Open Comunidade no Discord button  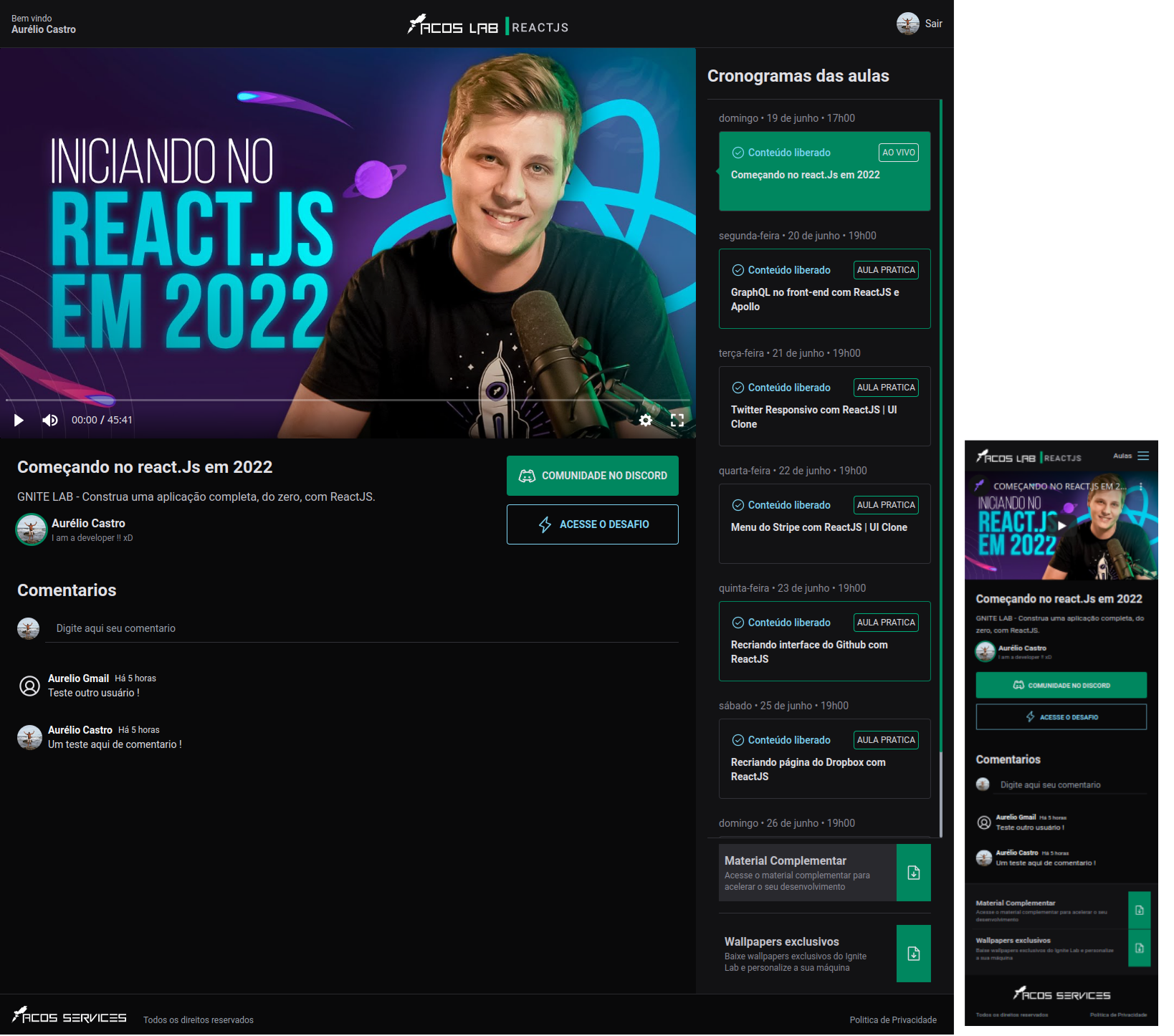592,476
